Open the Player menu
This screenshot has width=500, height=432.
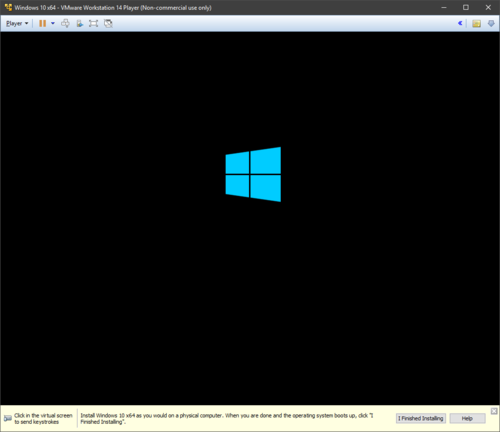17,23
